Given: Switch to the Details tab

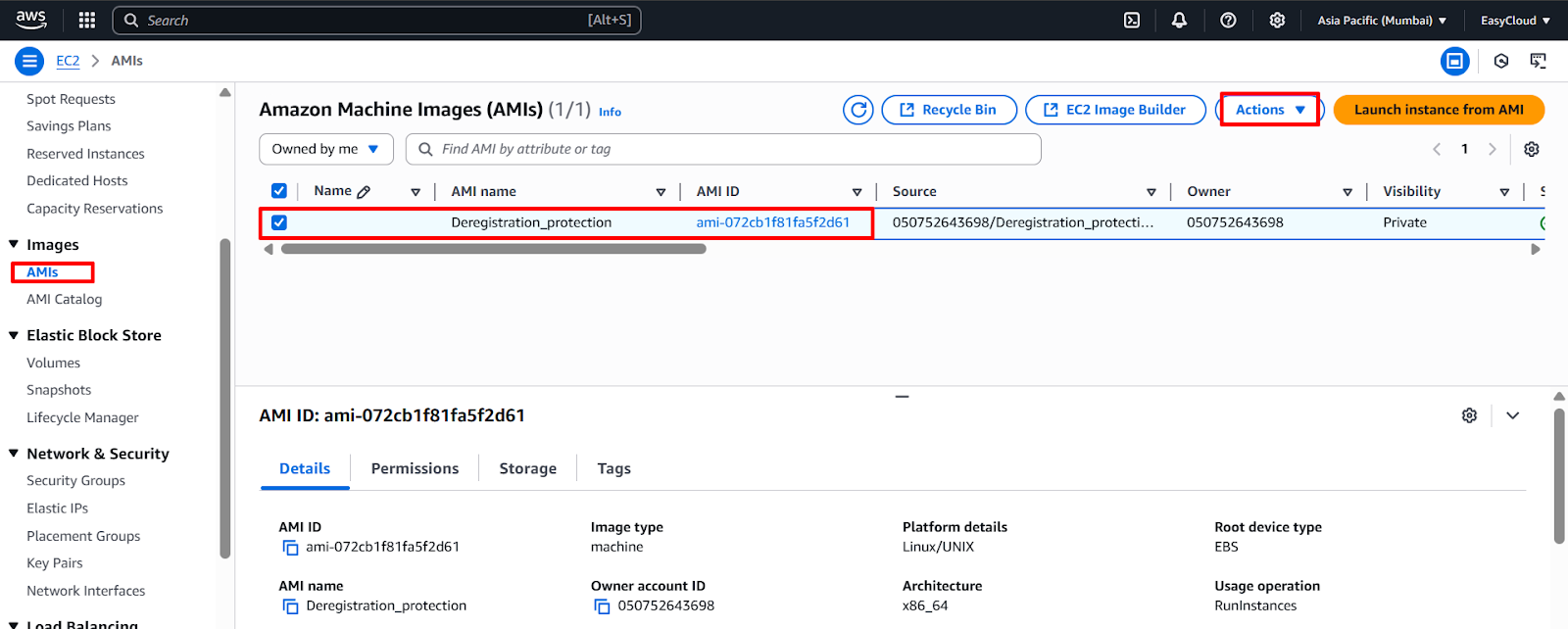Looking at the screenshot, I should click(x=305, y=468).
